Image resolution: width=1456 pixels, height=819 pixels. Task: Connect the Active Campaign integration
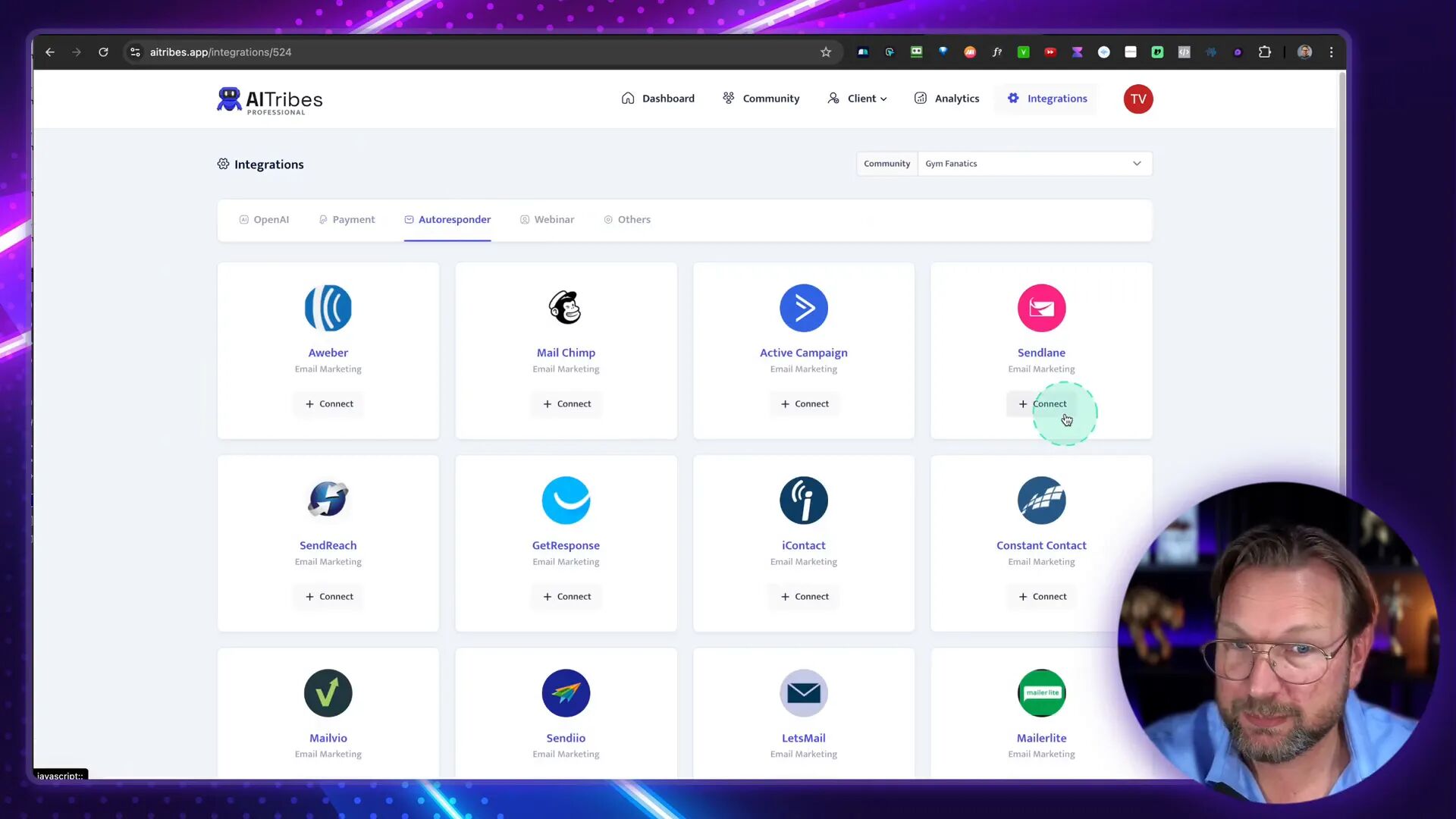[805, 404]
